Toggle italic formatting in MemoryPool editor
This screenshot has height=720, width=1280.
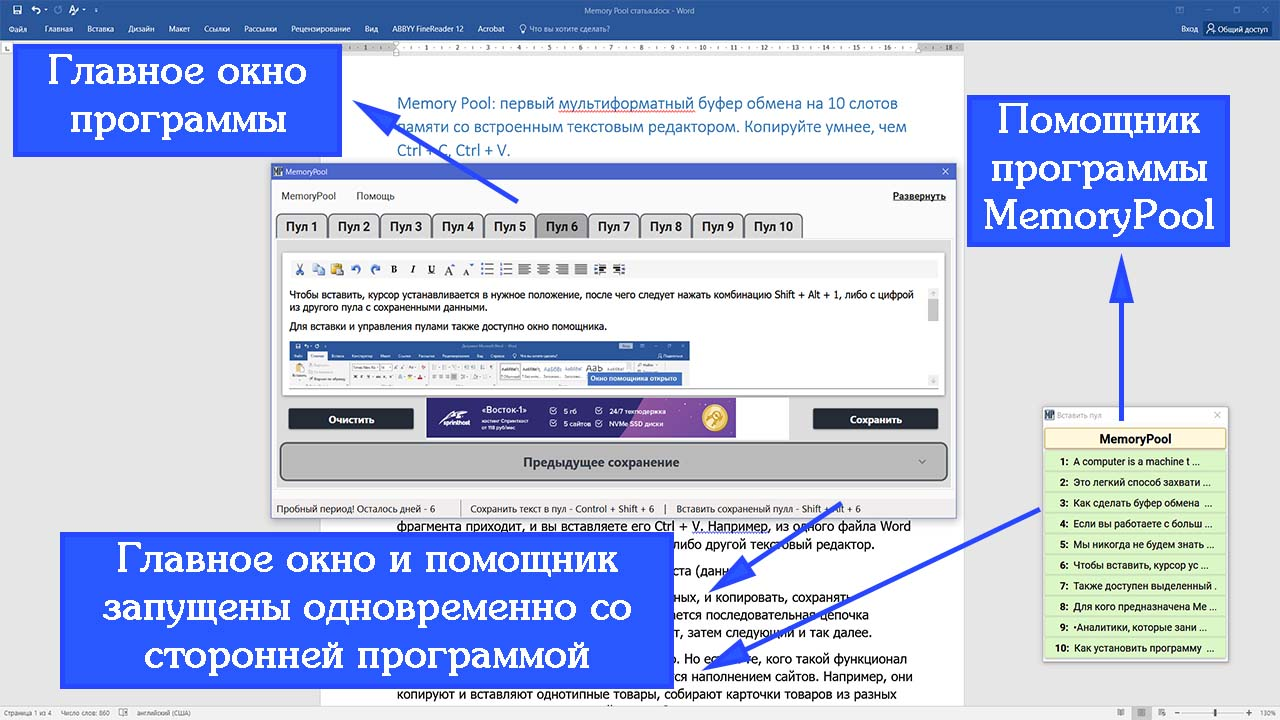412,268
